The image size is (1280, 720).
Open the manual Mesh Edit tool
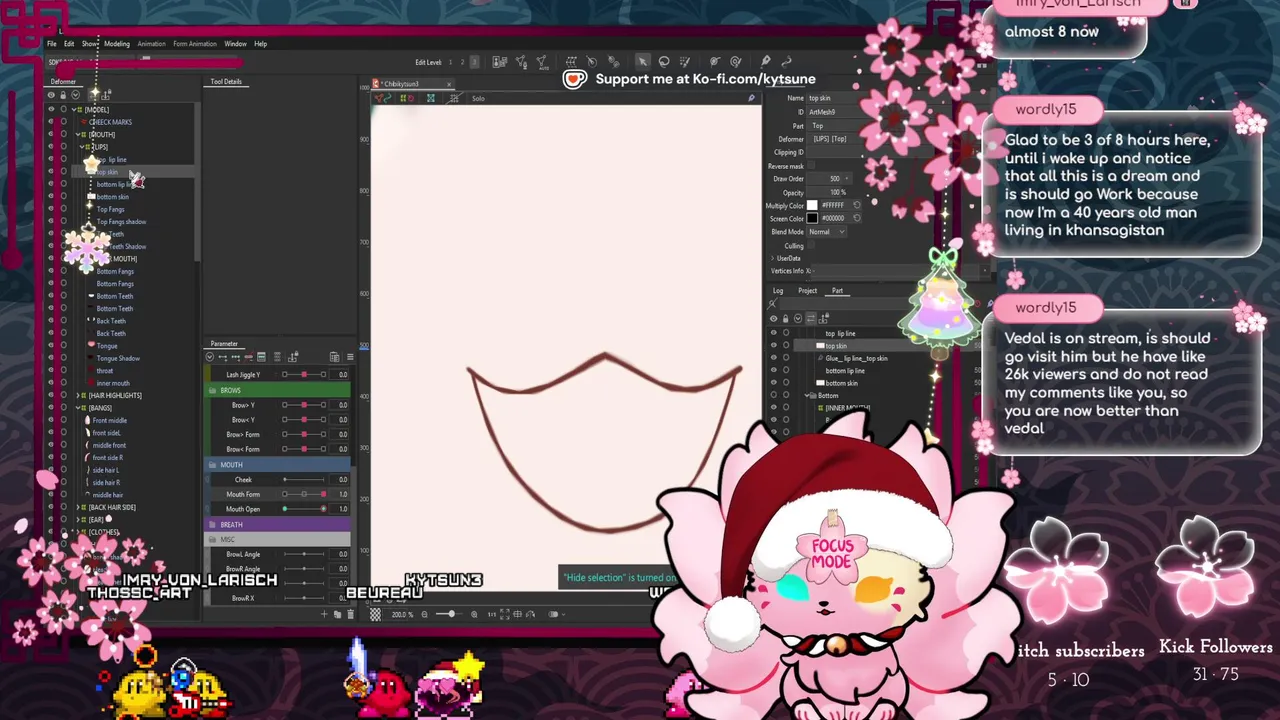(x=521, y=62)
